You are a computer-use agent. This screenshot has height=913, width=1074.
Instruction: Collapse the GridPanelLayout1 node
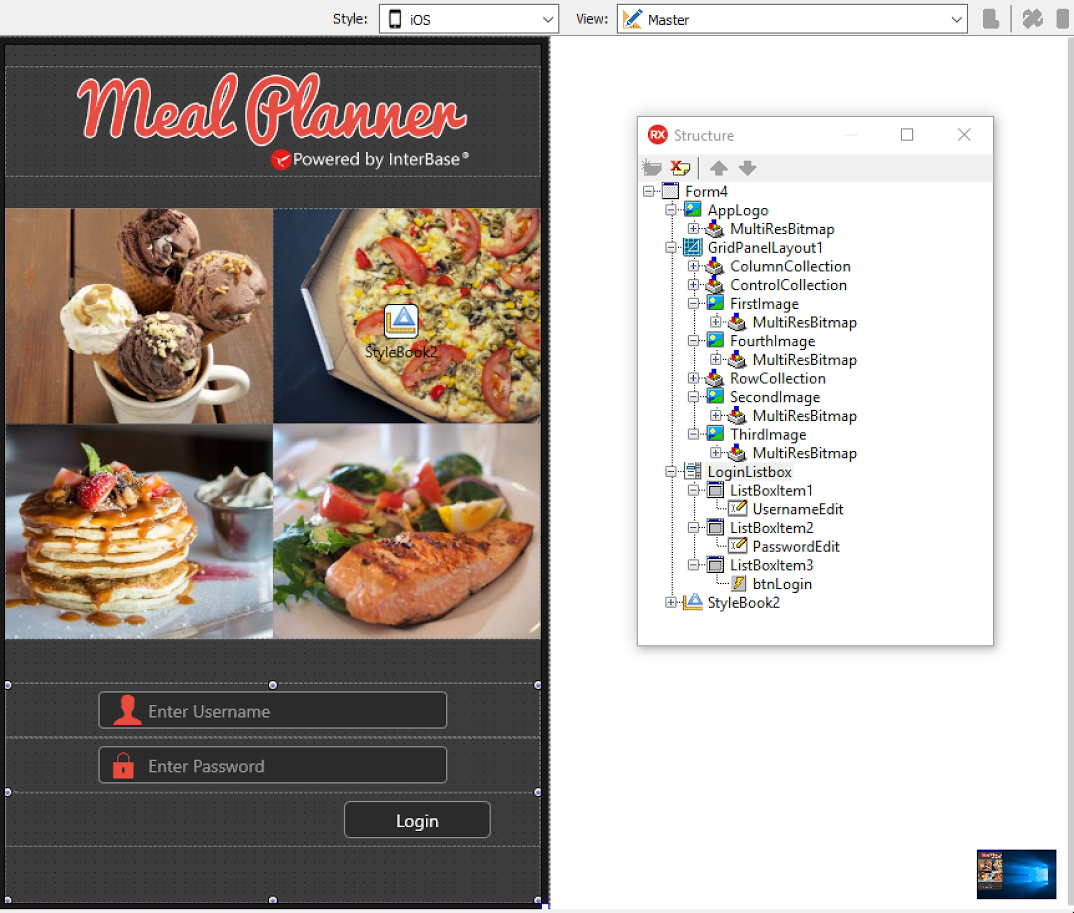[x=671, y=247]
